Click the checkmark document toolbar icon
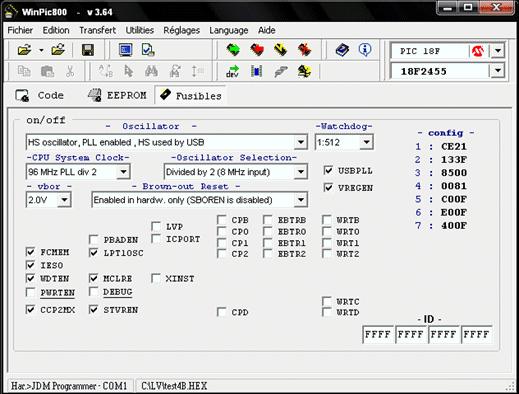The height and width of the screenshot is (394, 519). point(148,50)
